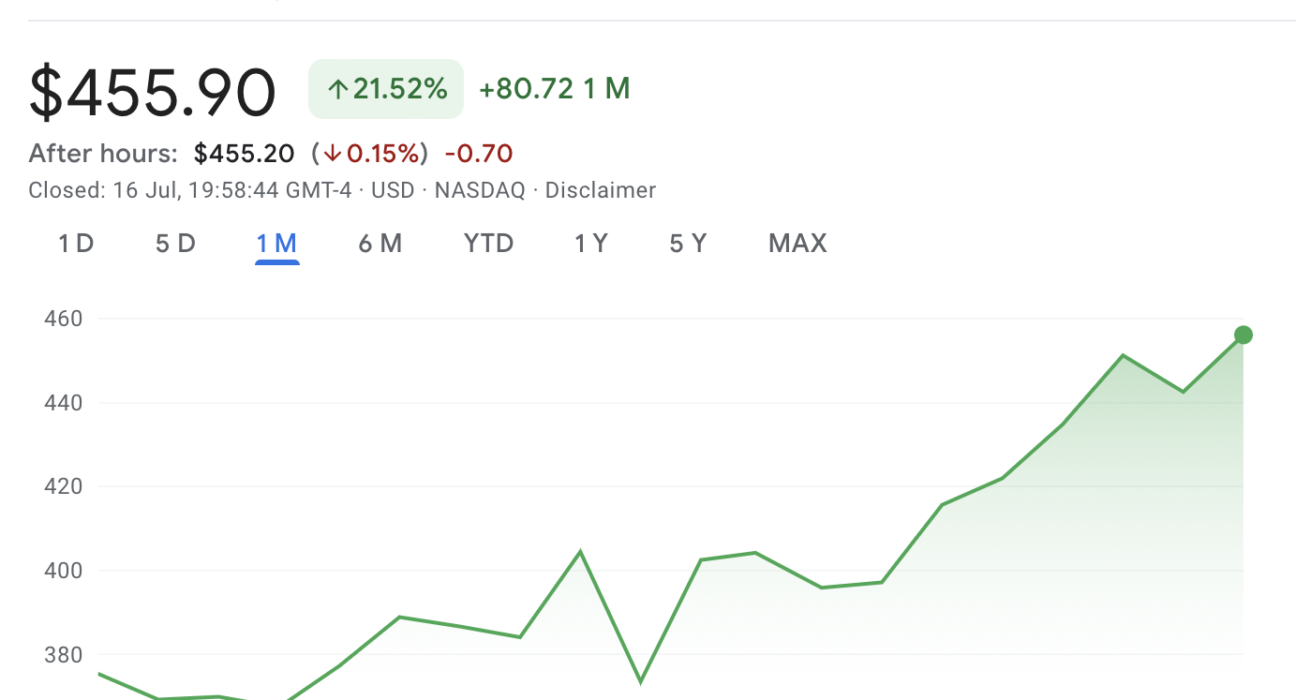1296x700 pixels.
Task: Click the $455.90 main price
Action: [152, 91]
